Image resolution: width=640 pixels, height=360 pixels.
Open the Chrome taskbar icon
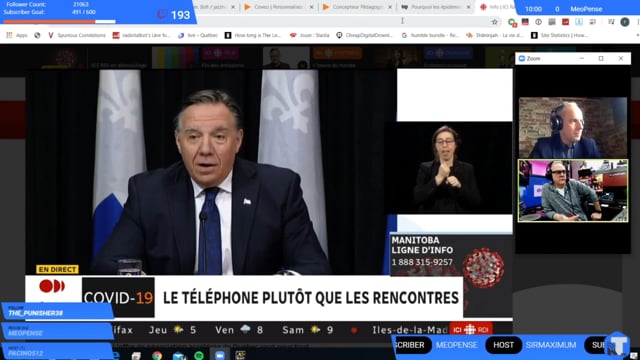157,356
